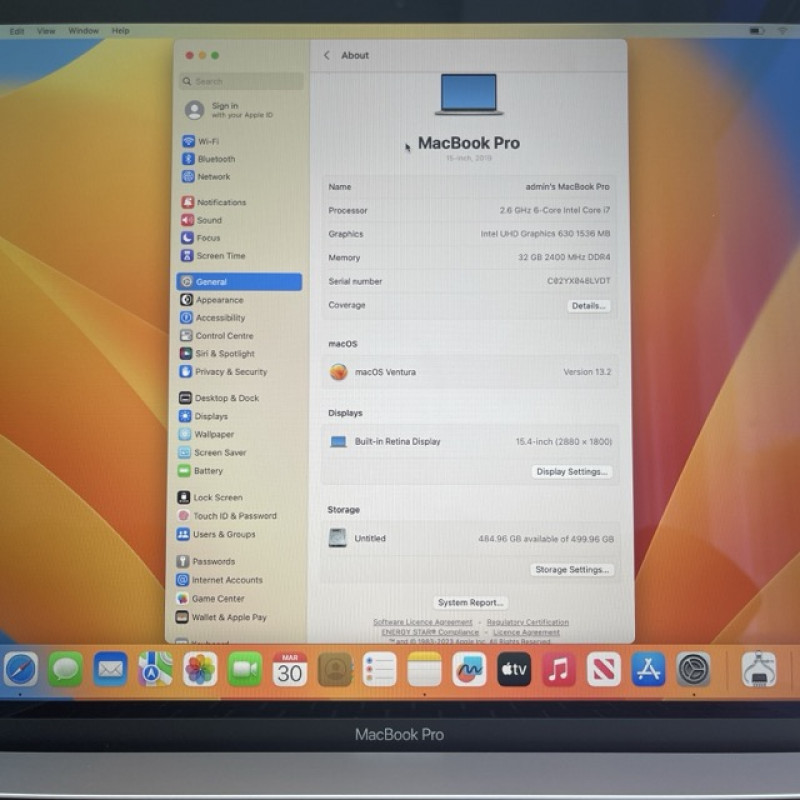Open Calendar showing MAR 30
Screen dimensions: 800x800
coord(290,669)
